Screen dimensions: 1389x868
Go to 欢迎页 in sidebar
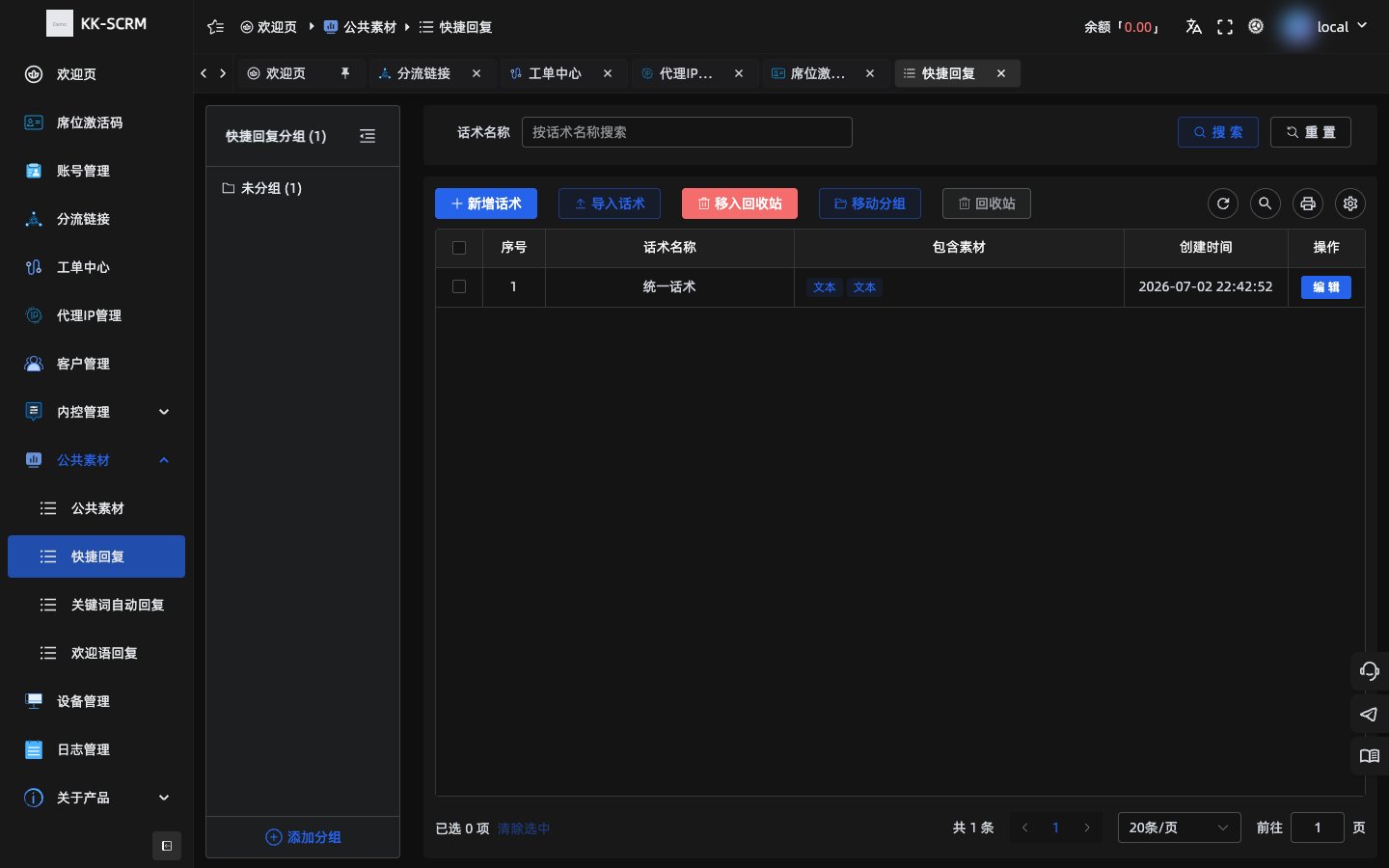click(96, 74)
